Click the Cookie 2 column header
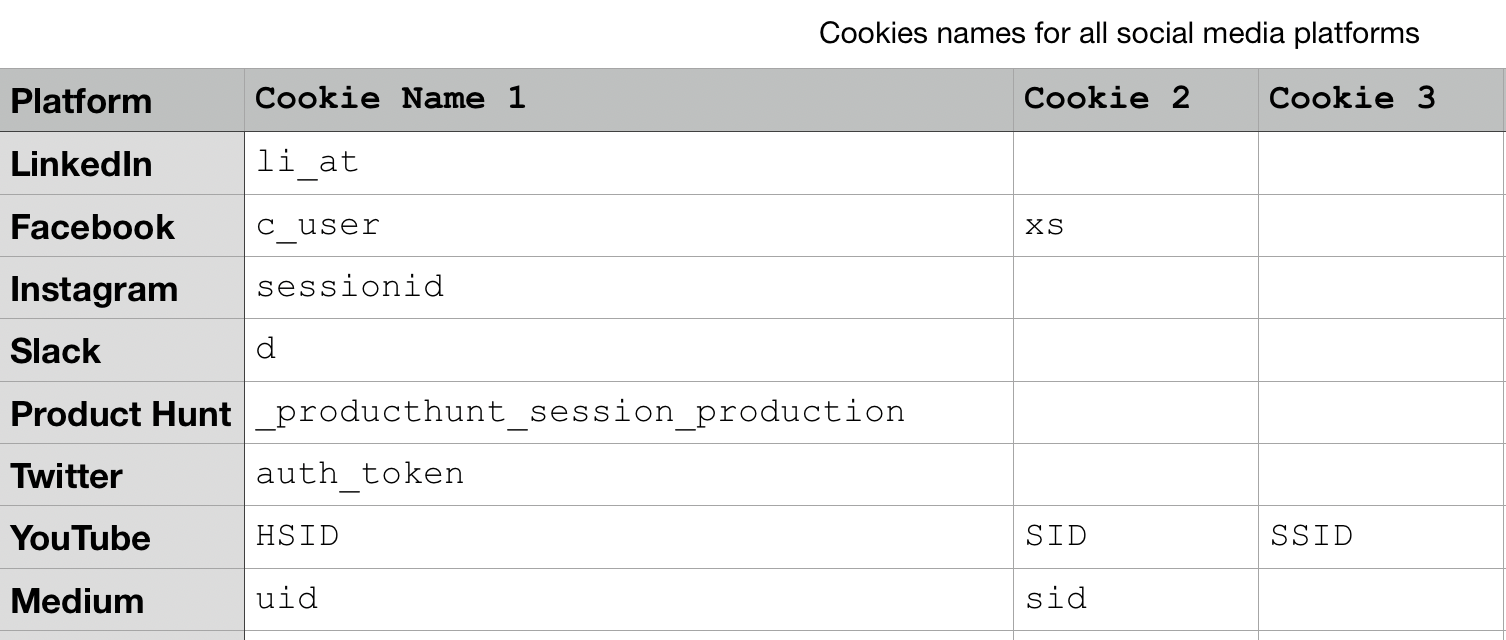The image size is (1506, 640). pos(1107,98)
